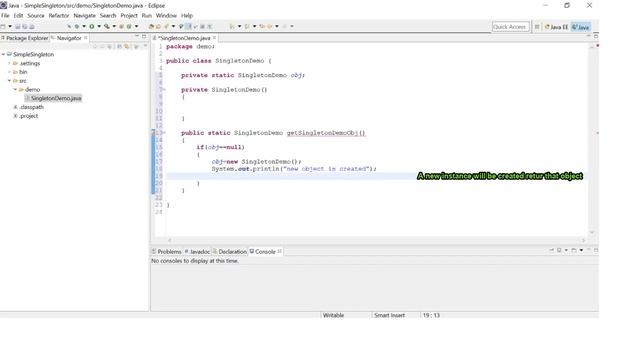Open the Refactor menu
This screenshot has width=640, height=360.
click(59, 16)
